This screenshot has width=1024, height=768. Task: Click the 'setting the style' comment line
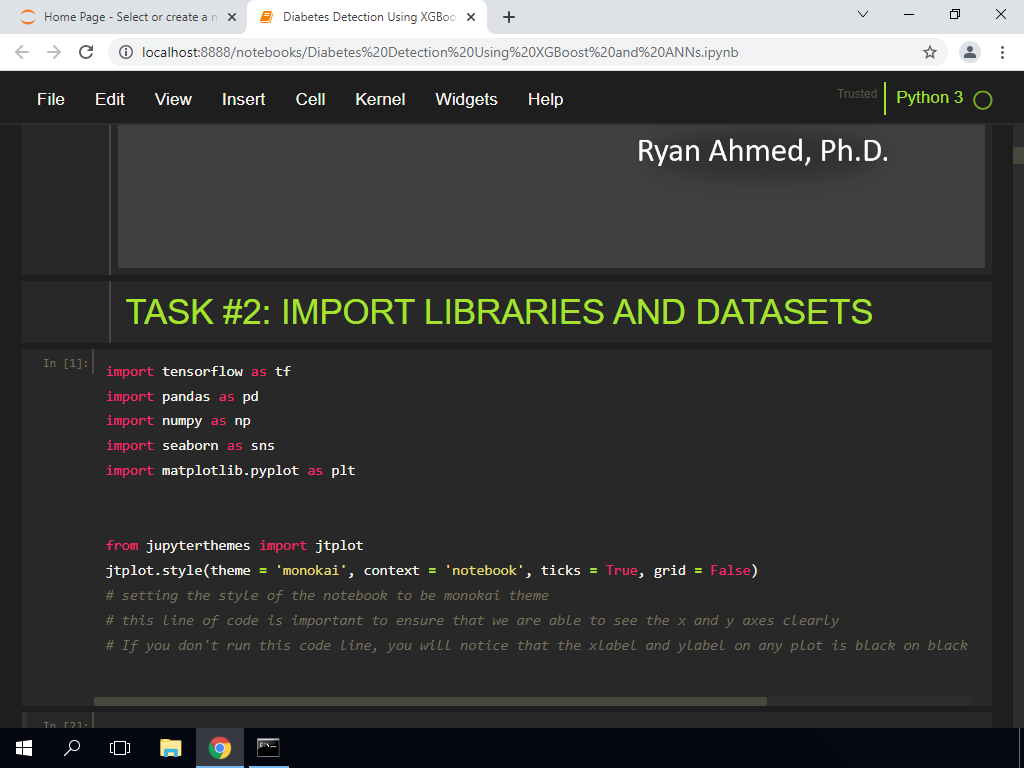pyautogui.click(x=327, y=596)
